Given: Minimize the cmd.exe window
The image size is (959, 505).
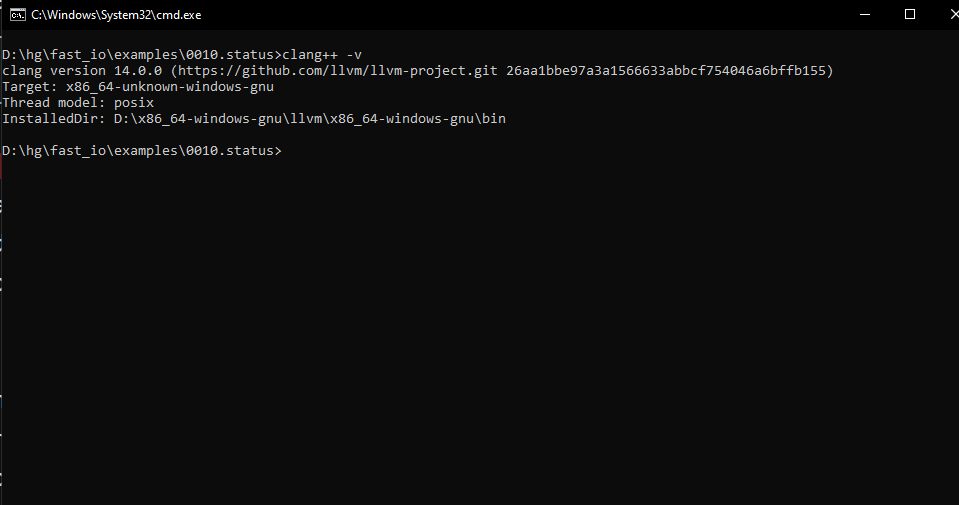Looking at the screenshot, I should click(x=865, y=15).
